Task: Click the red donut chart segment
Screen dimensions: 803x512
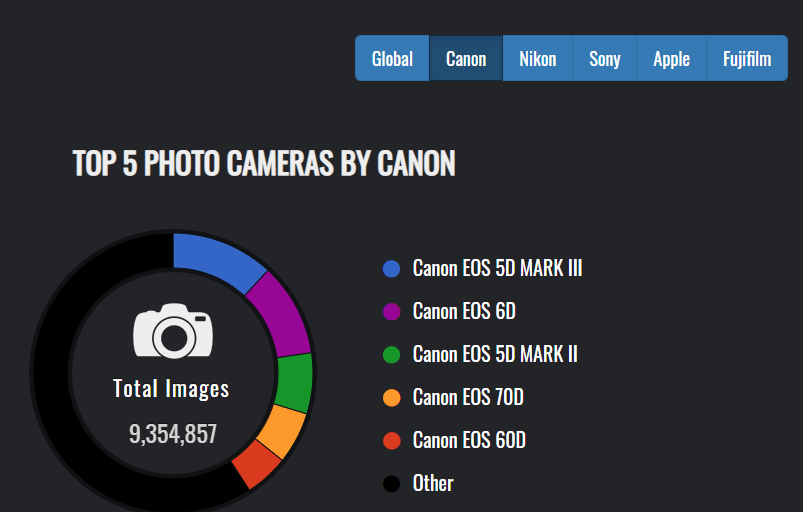Action: (x=256, y=462)
